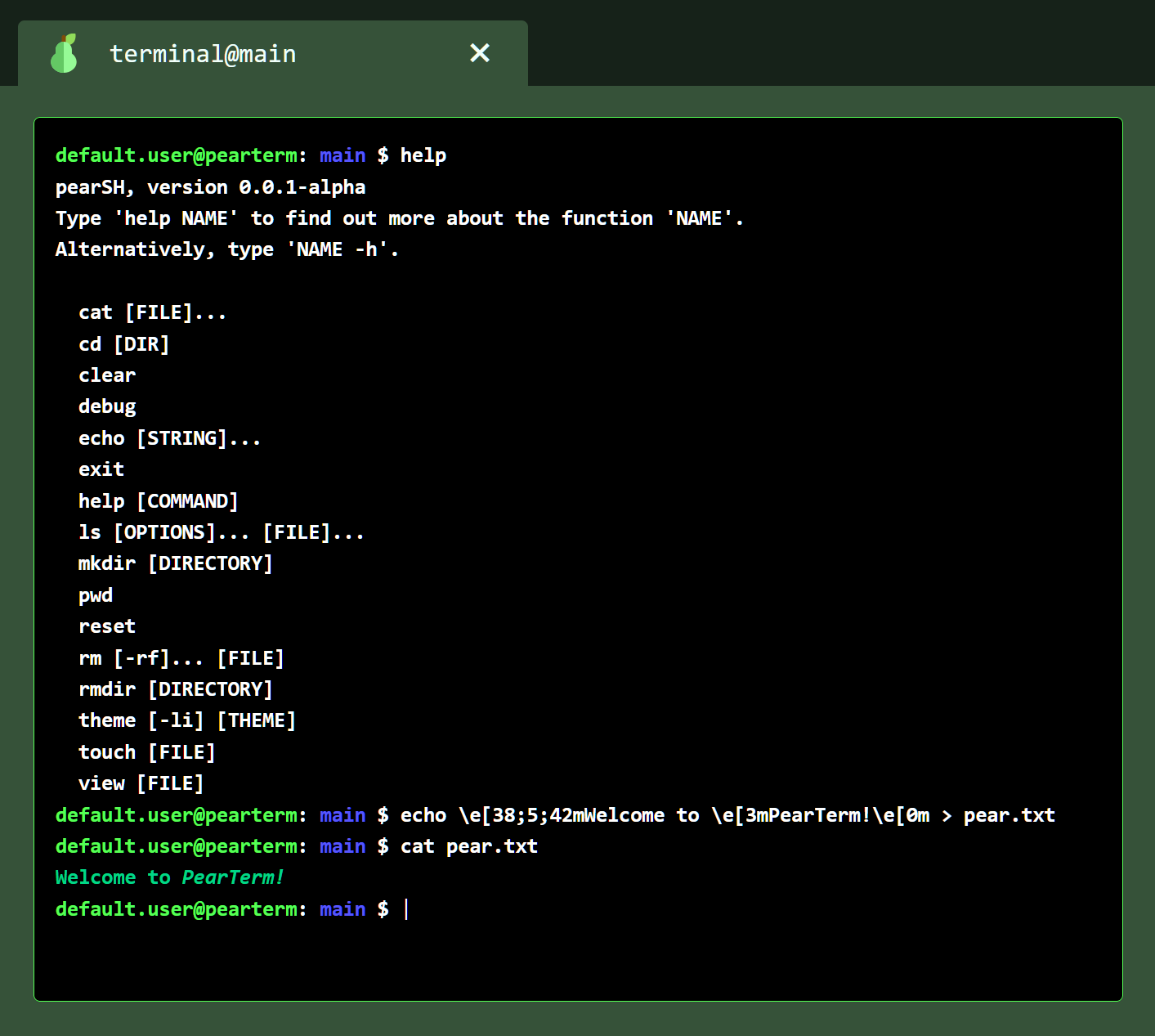This screenshot has height=1036, width=1155.
Task: Click the 'view [FILE]' help entry
Action: (141, 783)
